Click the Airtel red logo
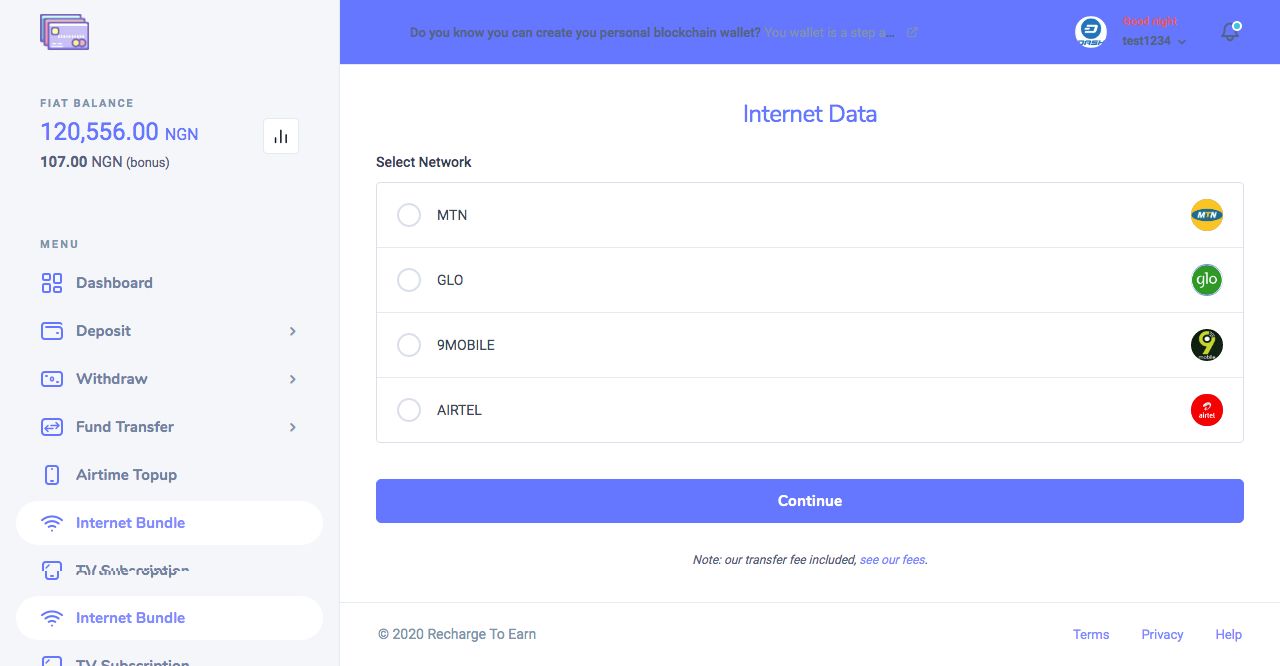 [1207, 410]
